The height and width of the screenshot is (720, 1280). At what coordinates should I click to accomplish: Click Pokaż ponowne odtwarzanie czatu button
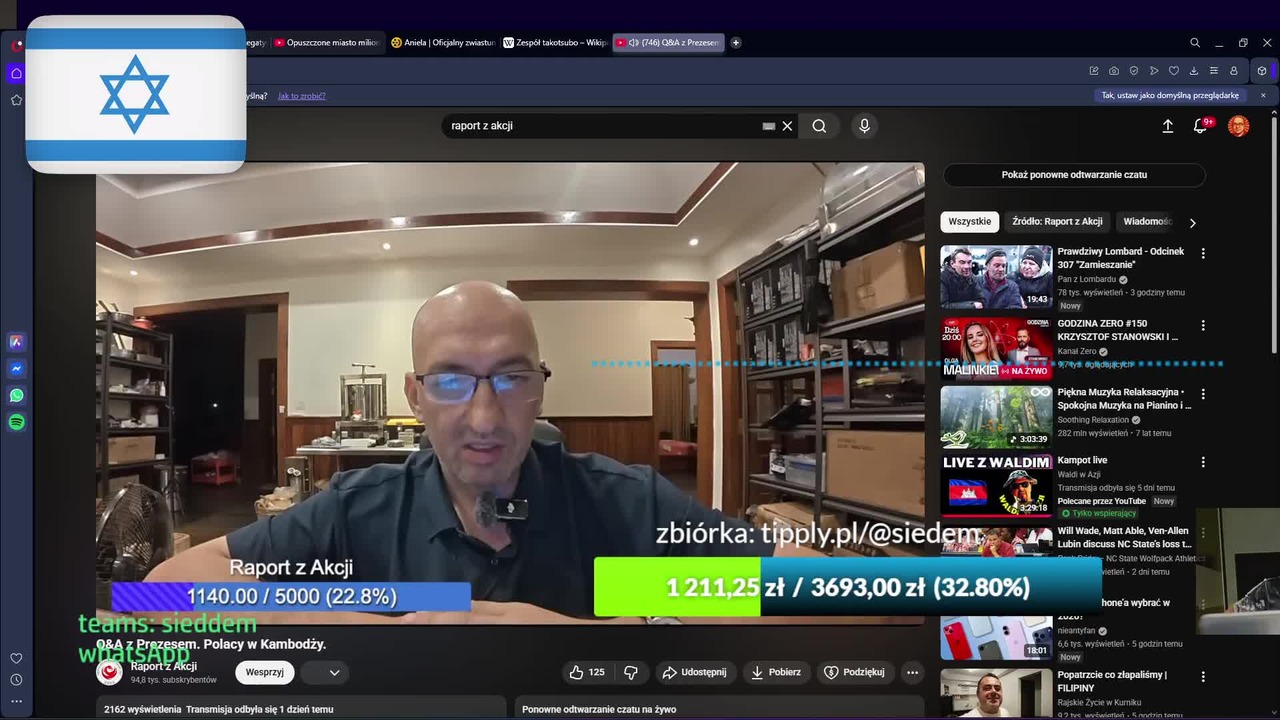point(1074,175)
